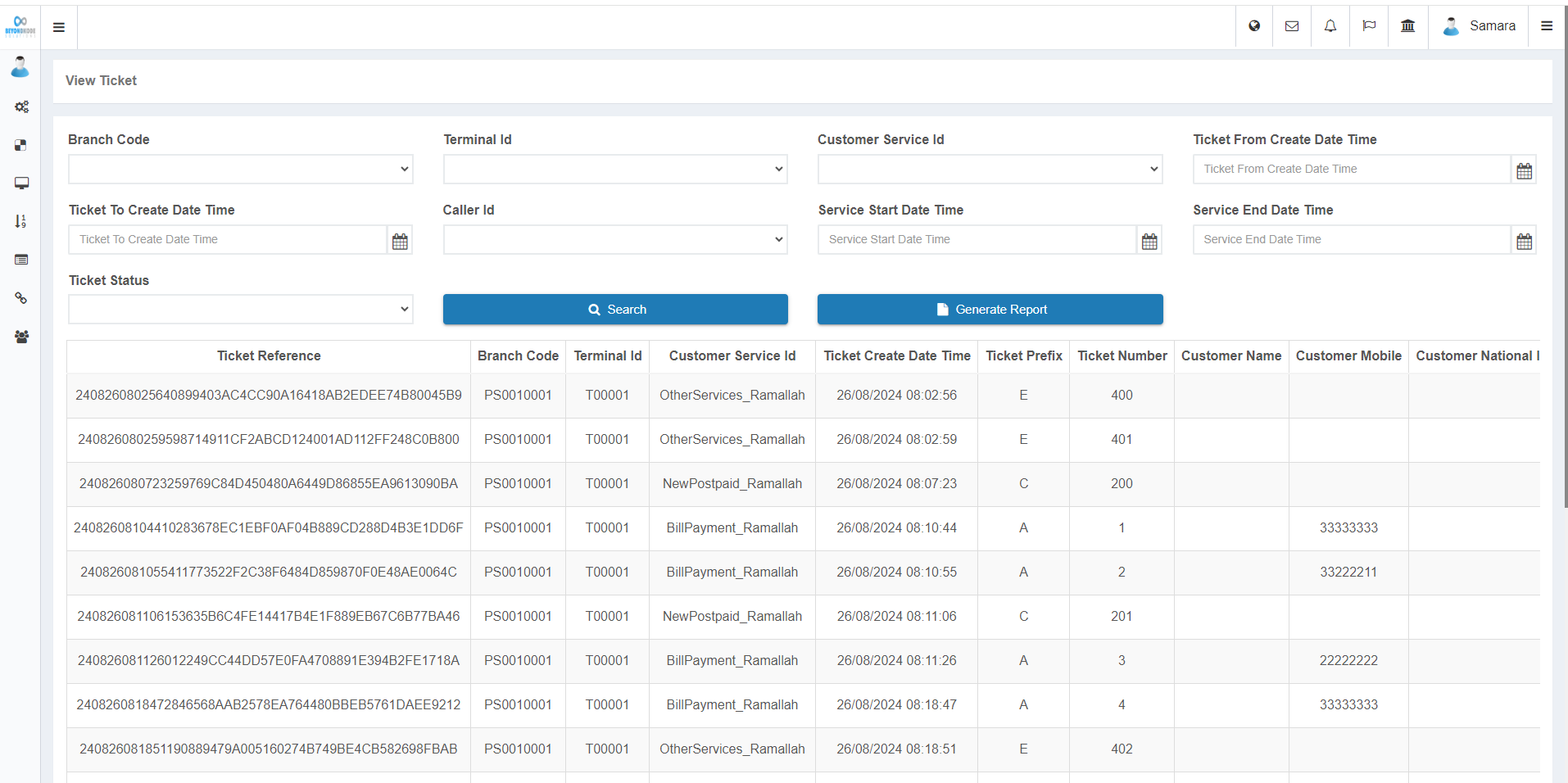Open calendar for Service End Date Time

click(1524, 241)
